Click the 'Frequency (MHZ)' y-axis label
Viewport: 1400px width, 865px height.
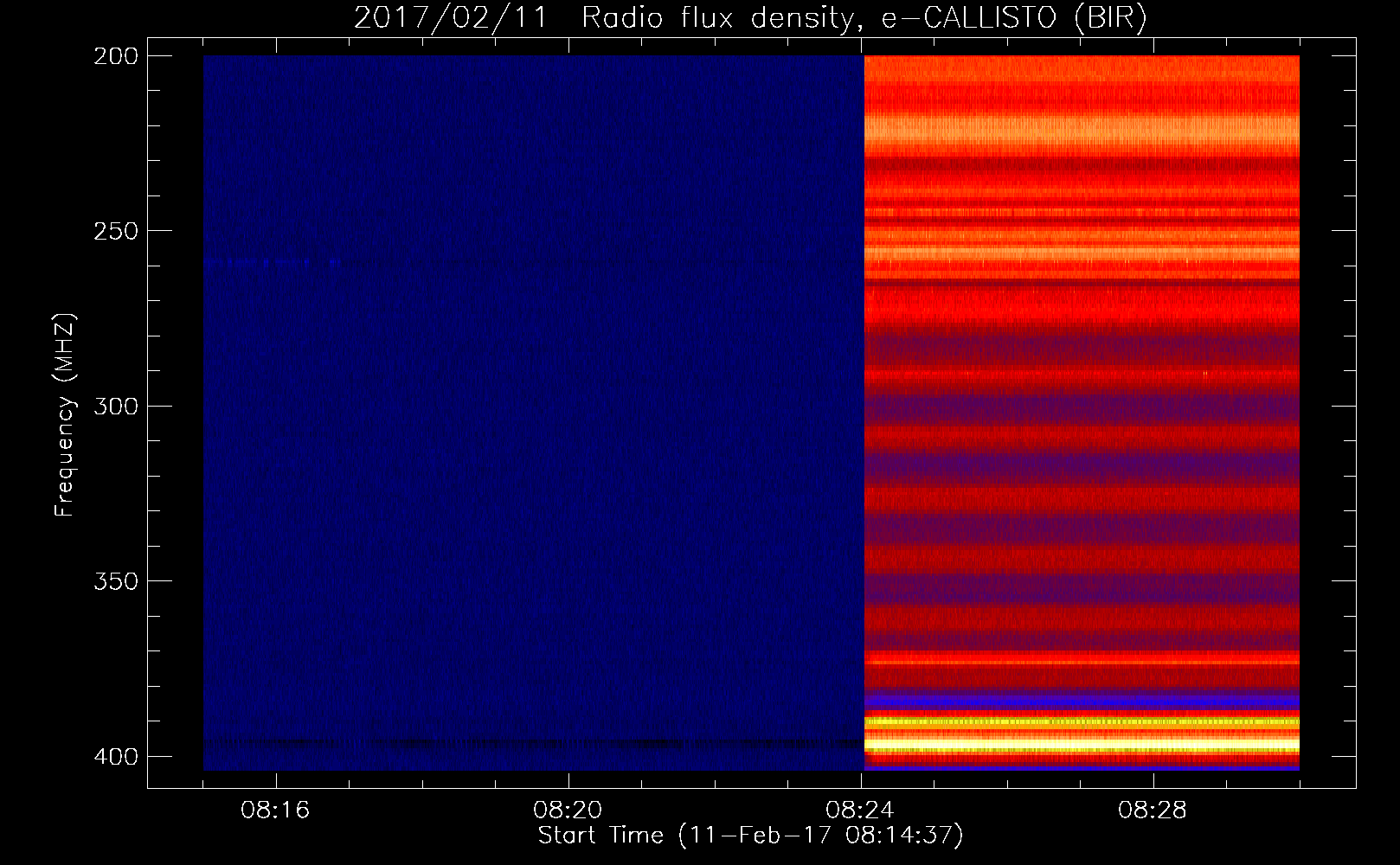tap(65, 415)
